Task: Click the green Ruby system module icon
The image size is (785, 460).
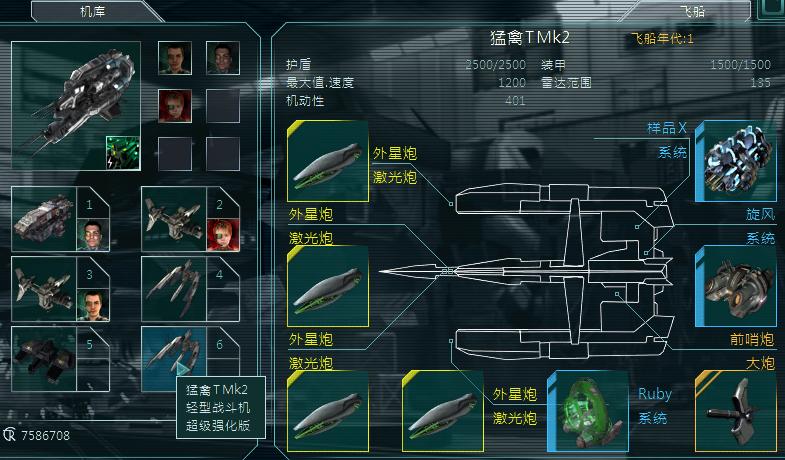Action: [588, 411]
